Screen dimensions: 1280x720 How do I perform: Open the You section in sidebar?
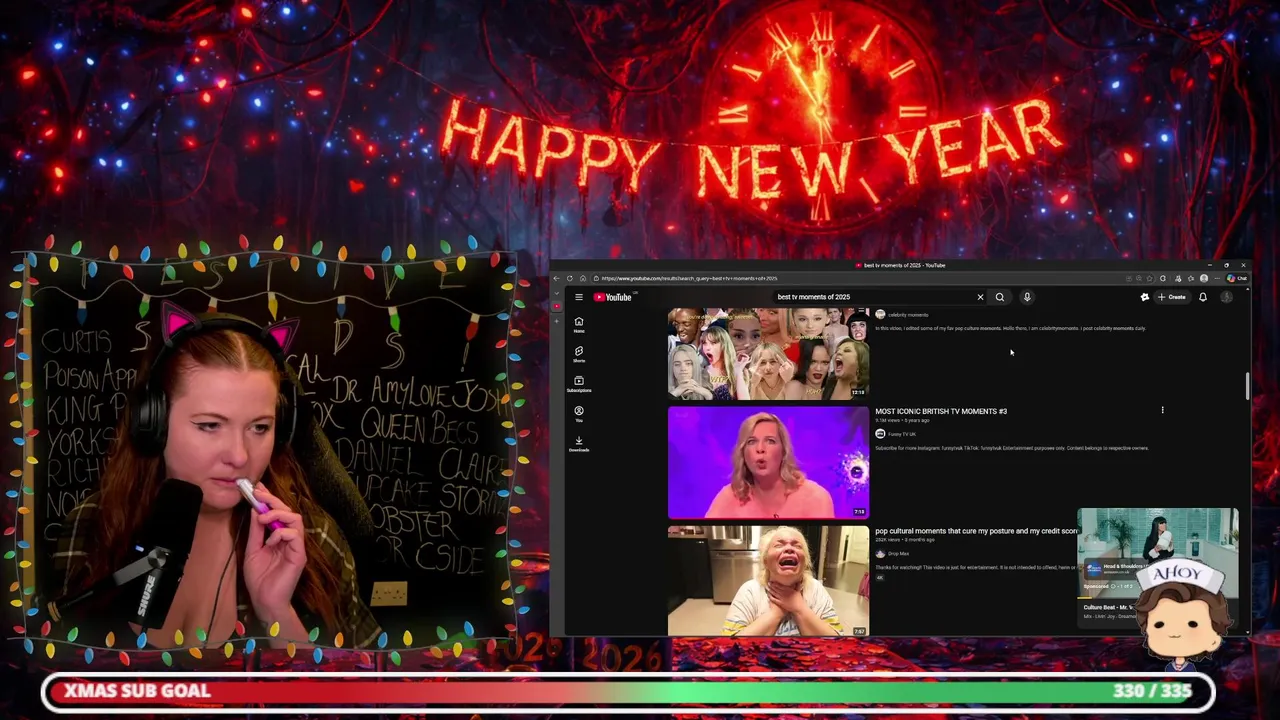[579, 414]
